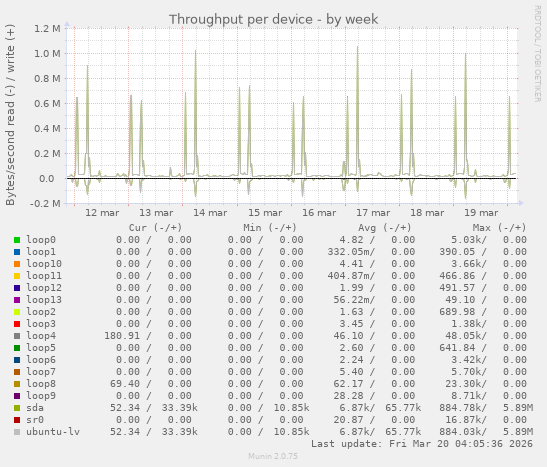Click loop2 max value 689.98
The image size is (547, 467).
457,312
